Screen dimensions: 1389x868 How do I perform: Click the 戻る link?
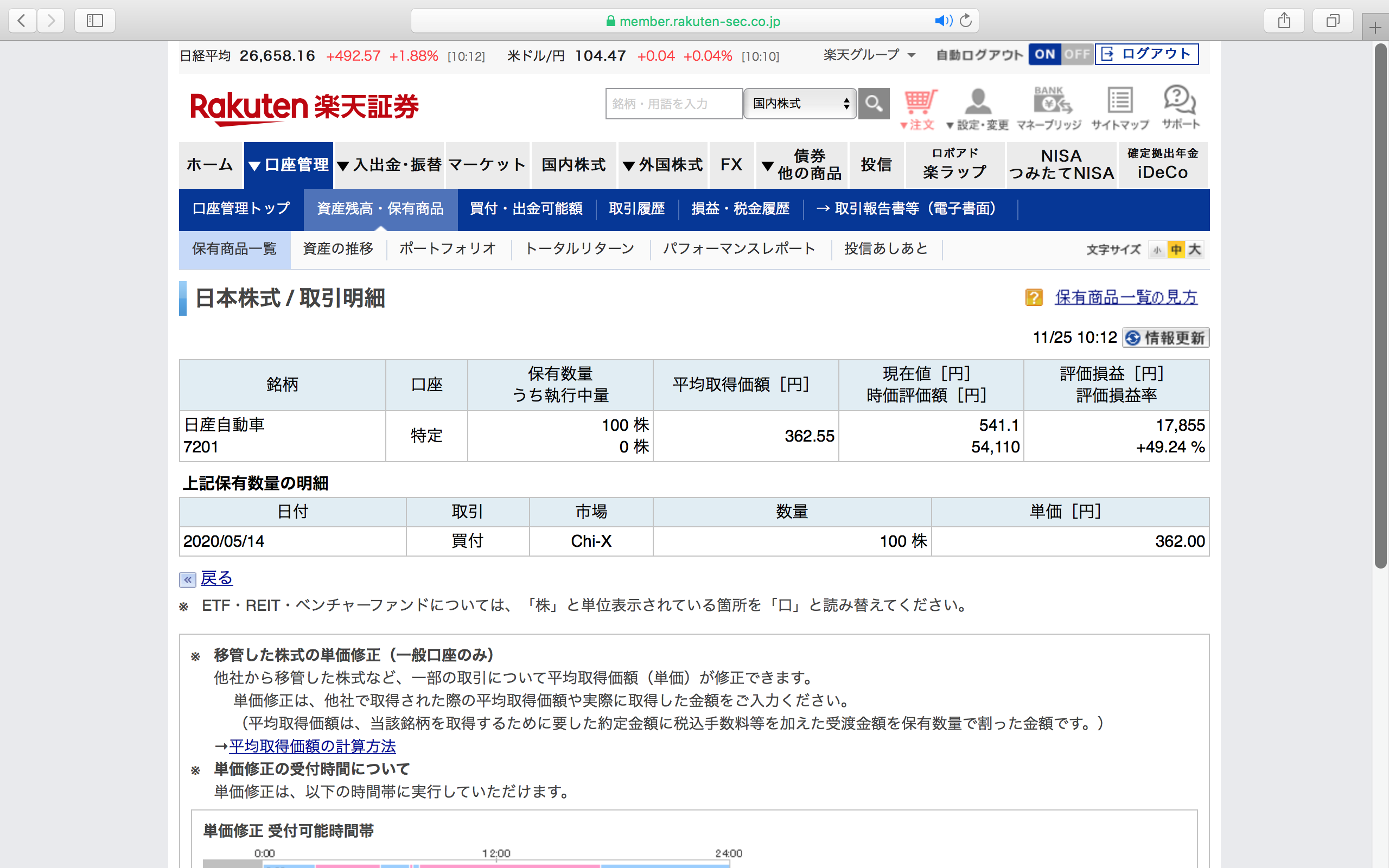(216, 578)
